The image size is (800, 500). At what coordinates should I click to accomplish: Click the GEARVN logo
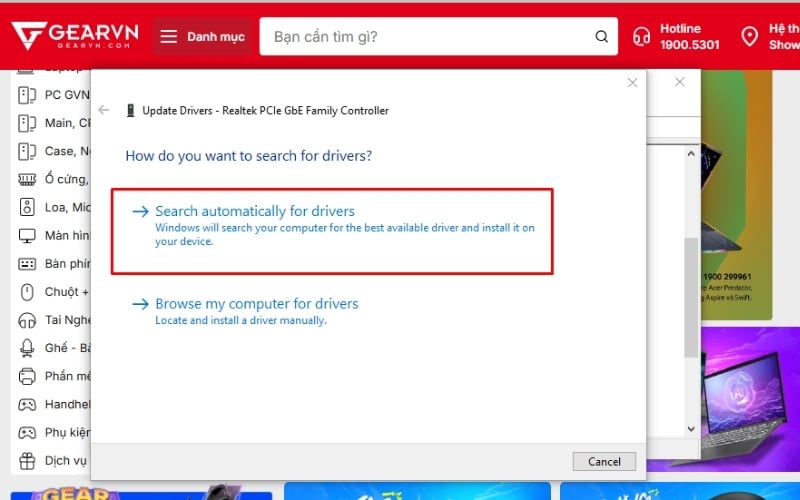coord(75,36)
